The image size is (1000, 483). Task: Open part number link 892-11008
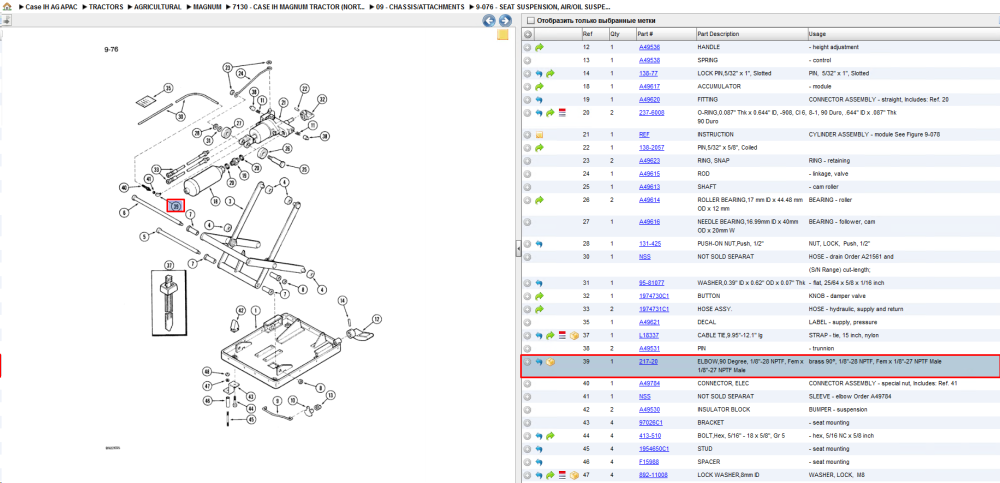[x=653, y=475]
